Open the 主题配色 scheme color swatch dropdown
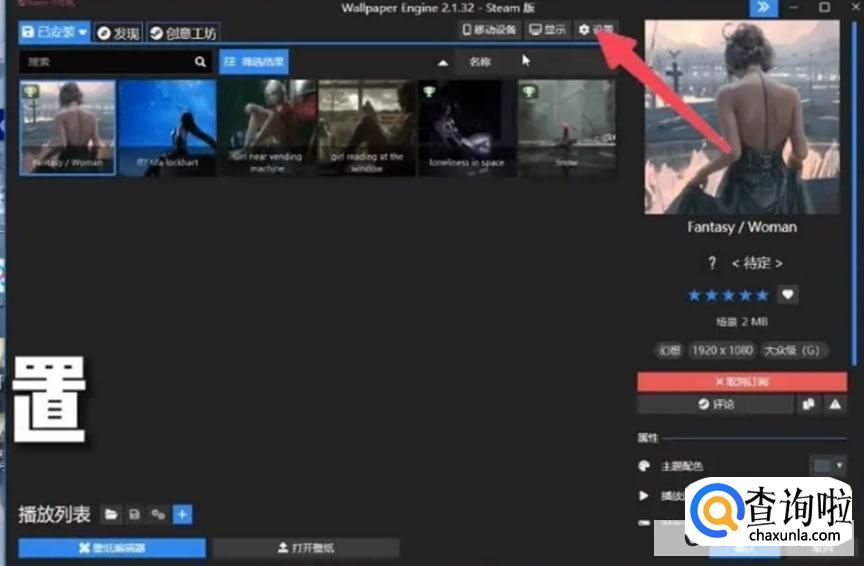This screenshot has width=864, height=566. click(828, 466)
